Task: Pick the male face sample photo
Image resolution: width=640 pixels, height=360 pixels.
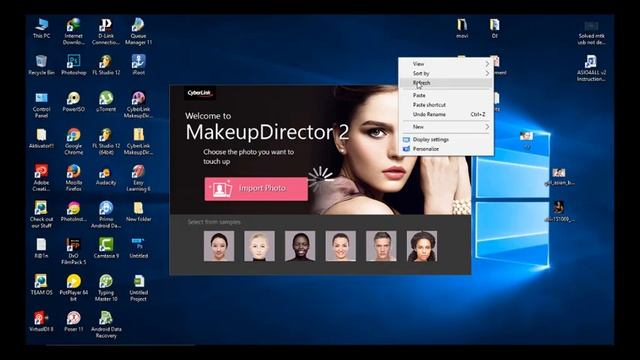Action: point(381,246)
